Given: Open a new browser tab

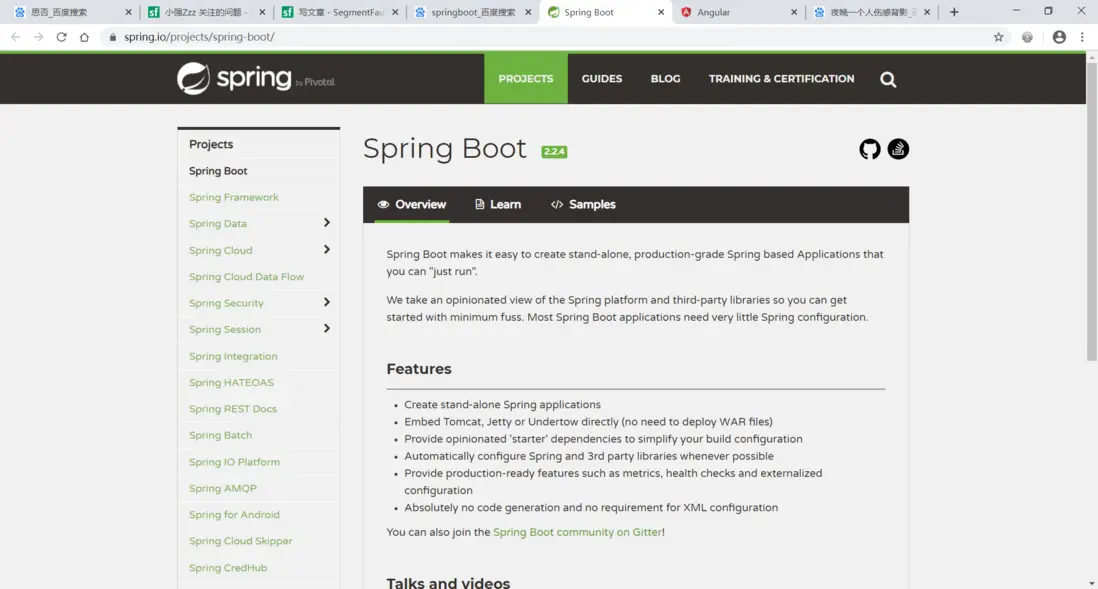Looking at the screenshot, I should click(x=954, y=12).
